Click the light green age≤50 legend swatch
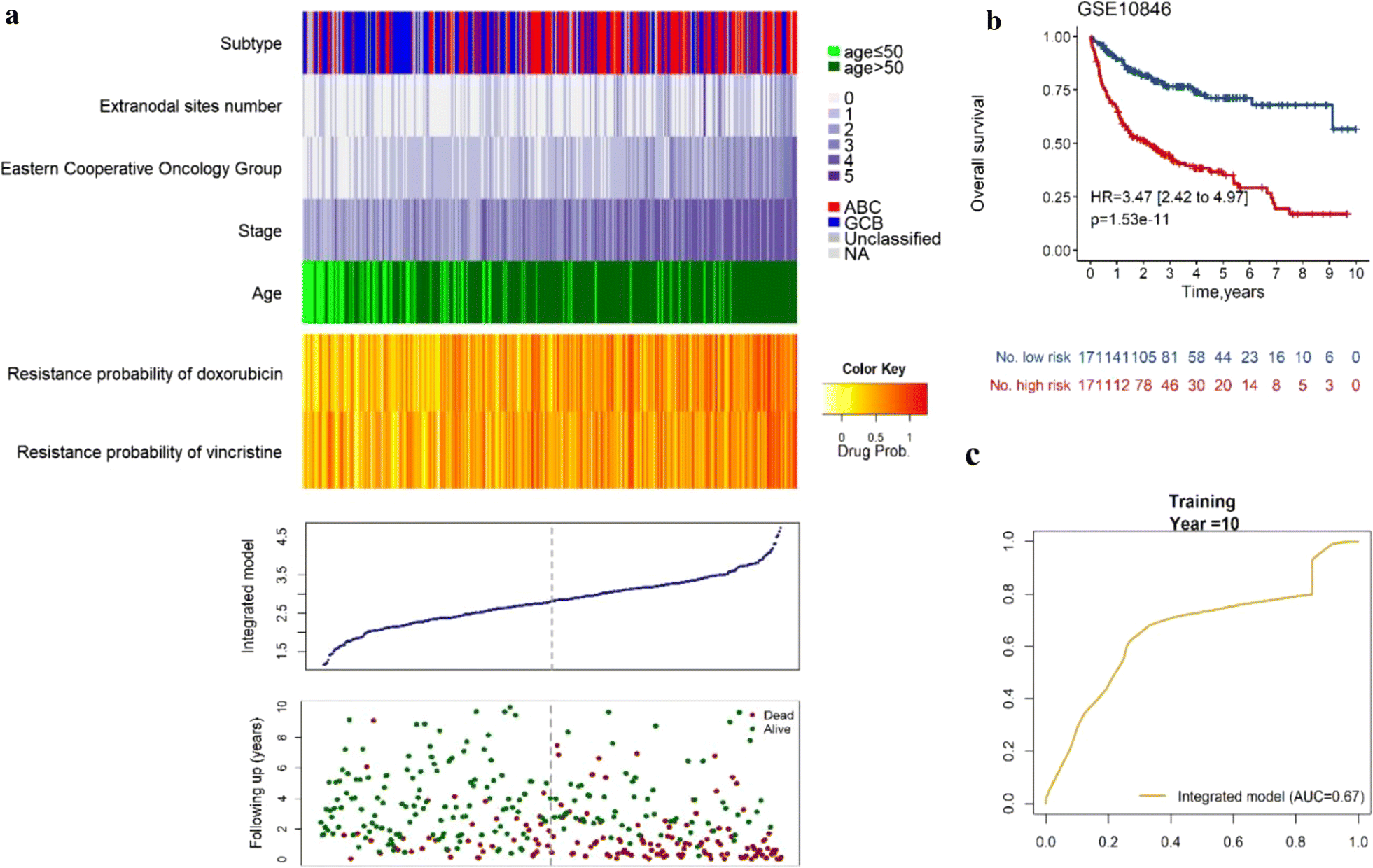The width and height of the screenshot is (1373, 868). pyautogui.click(x=833, y=51)
